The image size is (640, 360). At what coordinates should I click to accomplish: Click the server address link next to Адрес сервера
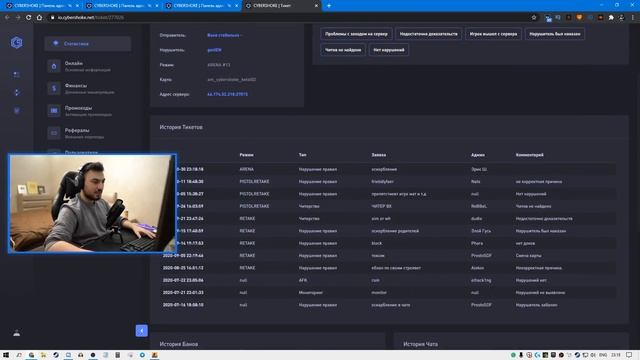click(x=227, y=94)
